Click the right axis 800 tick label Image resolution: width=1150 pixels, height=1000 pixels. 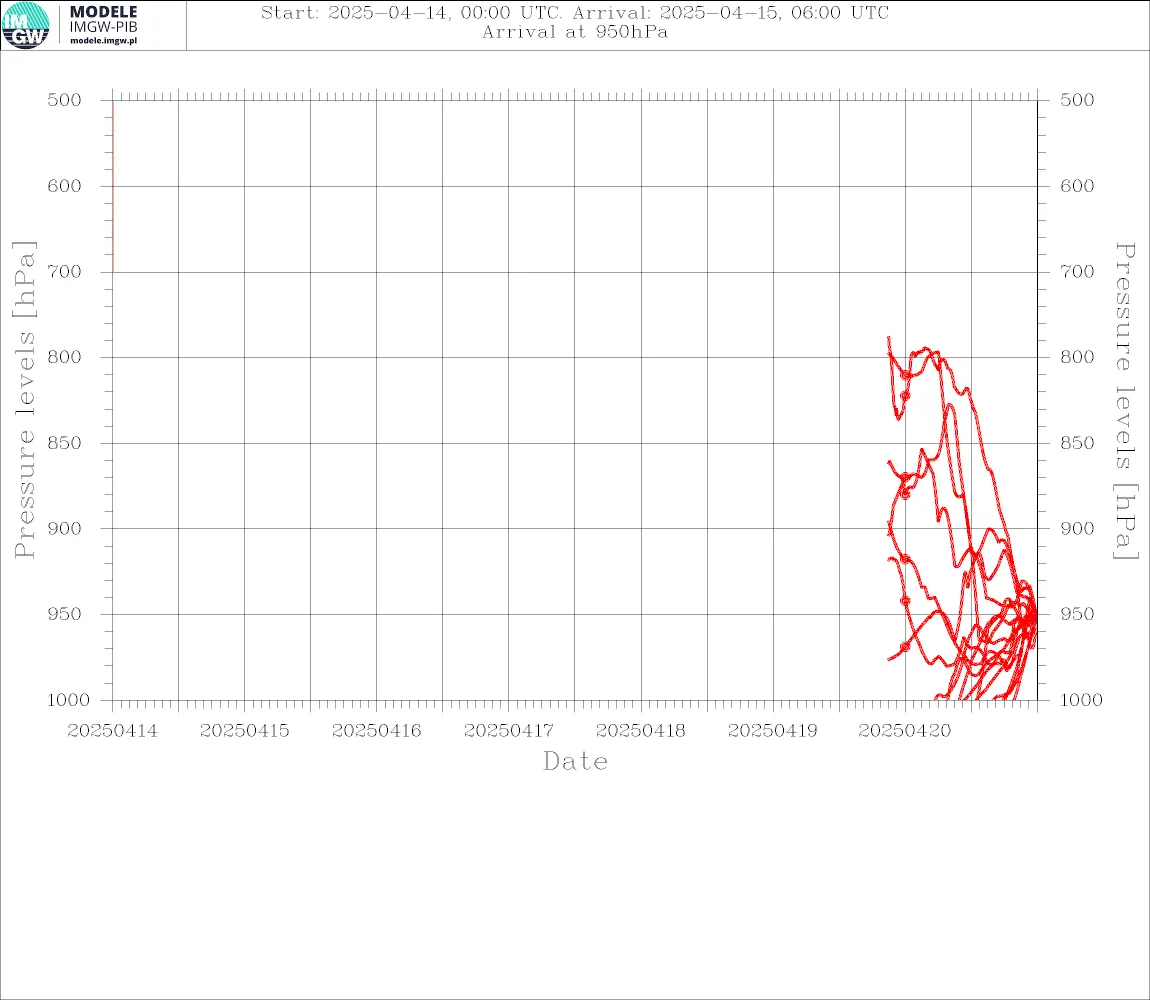tap(1077, 357)
